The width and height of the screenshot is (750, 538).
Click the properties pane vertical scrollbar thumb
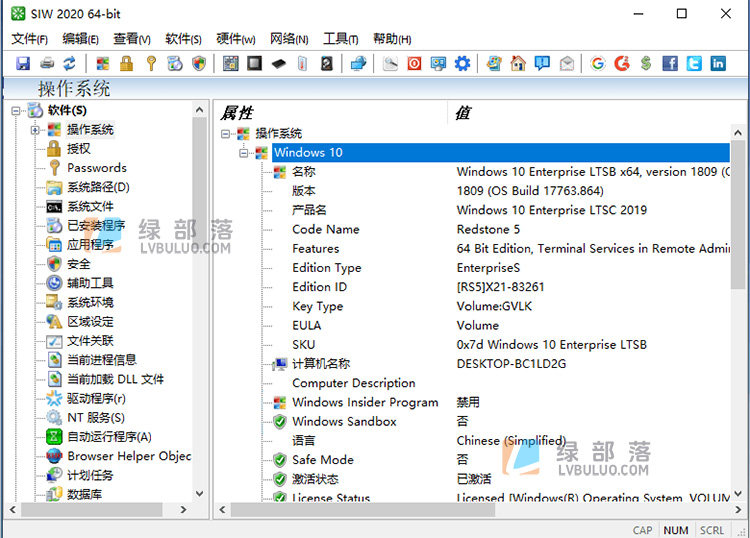point(738,215)
